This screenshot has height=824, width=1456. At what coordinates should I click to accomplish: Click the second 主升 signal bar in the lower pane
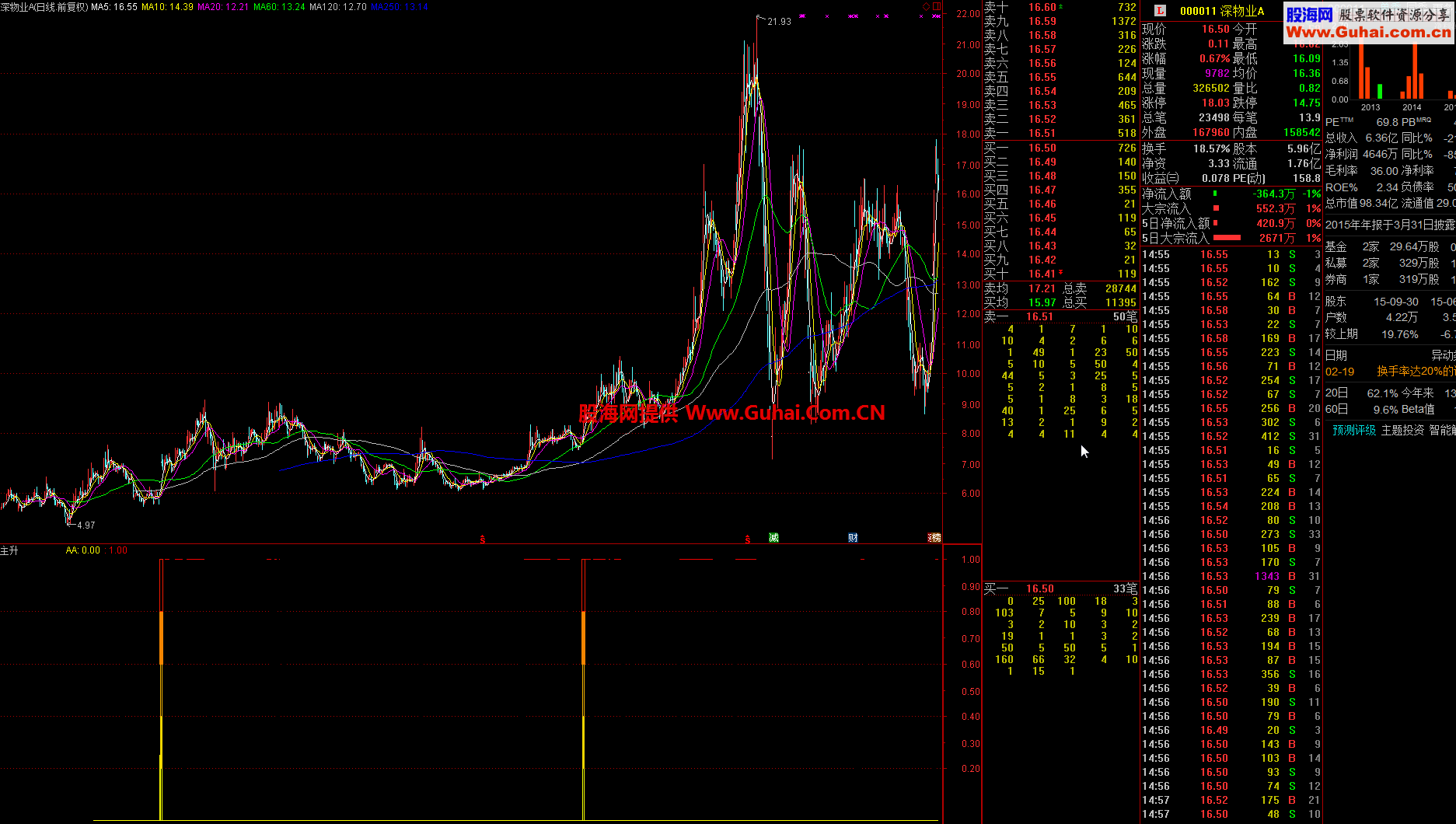pyautogui.click(x=584, y=690)
